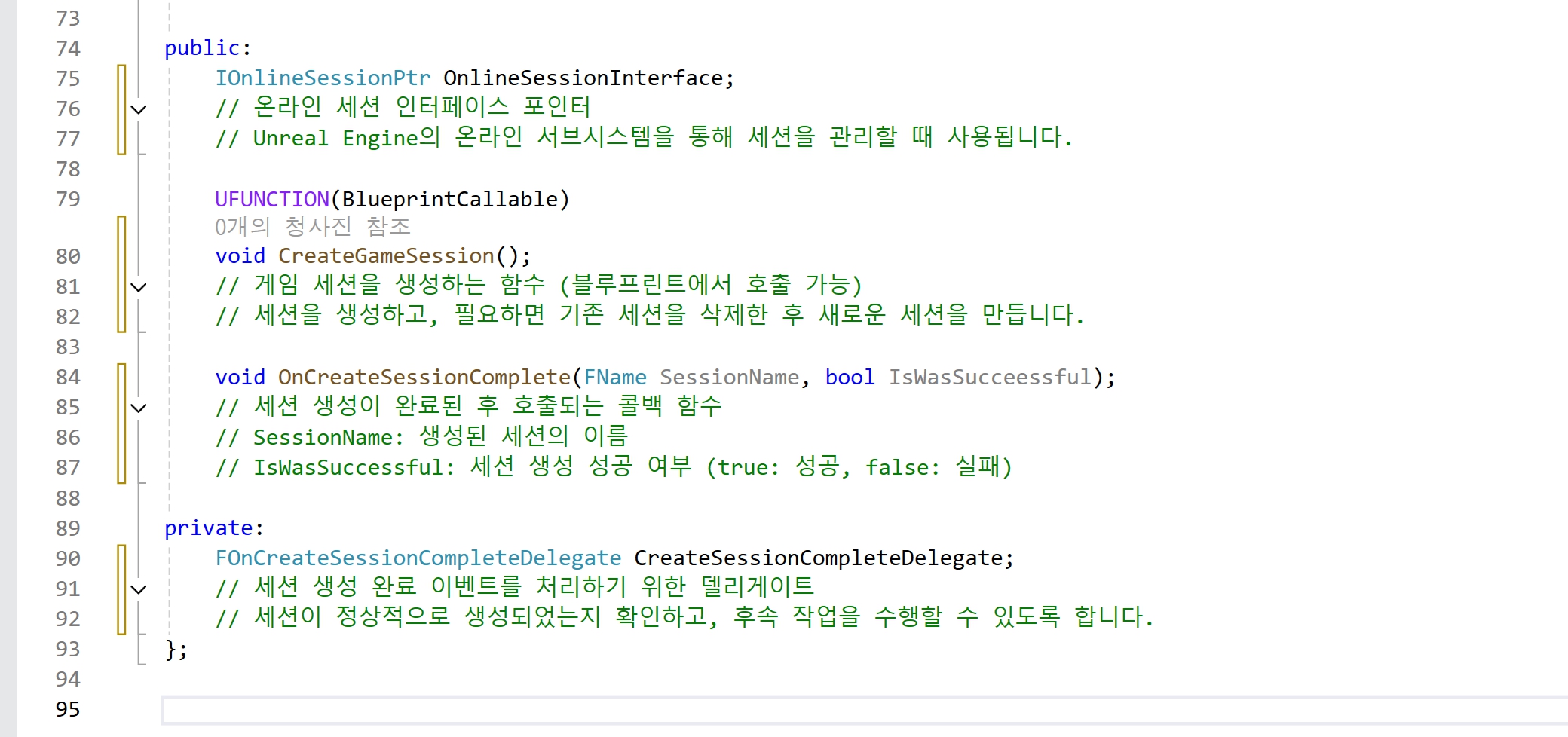The image size is (1568, 737).
Task: Place cursor in the empty line 95
Action: point(864,710)
